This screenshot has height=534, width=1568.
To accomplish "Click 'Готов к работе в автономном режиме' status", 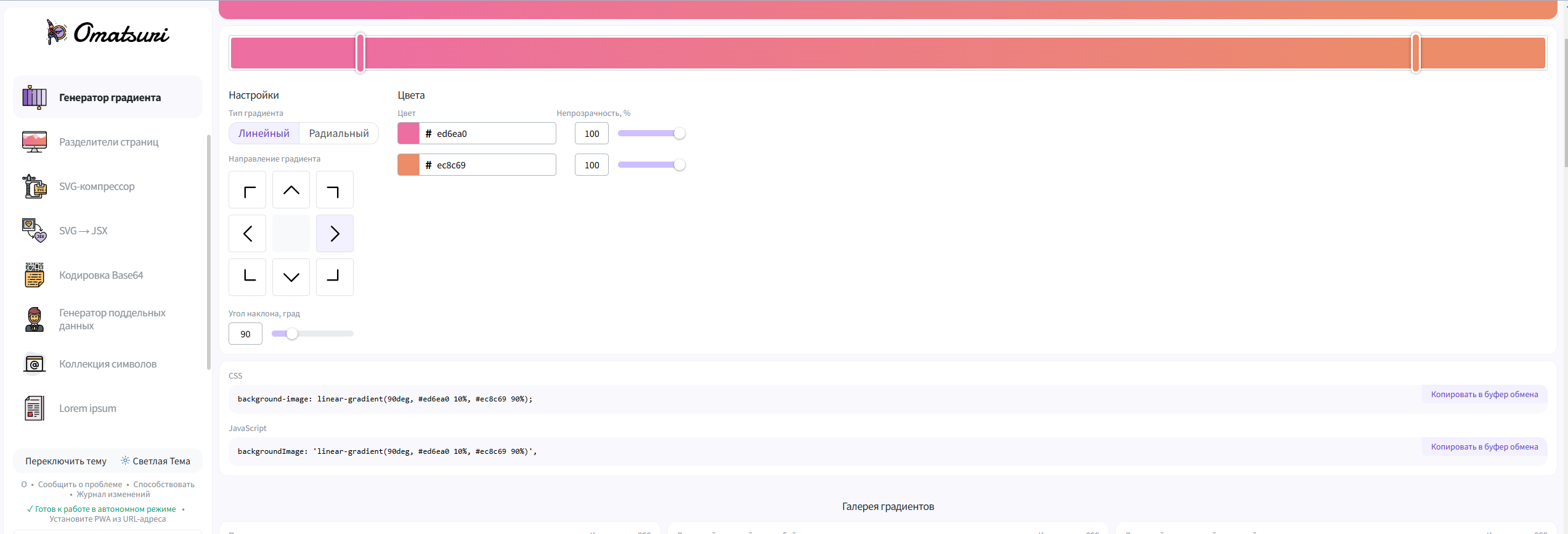I will click(x=102, y=509).
